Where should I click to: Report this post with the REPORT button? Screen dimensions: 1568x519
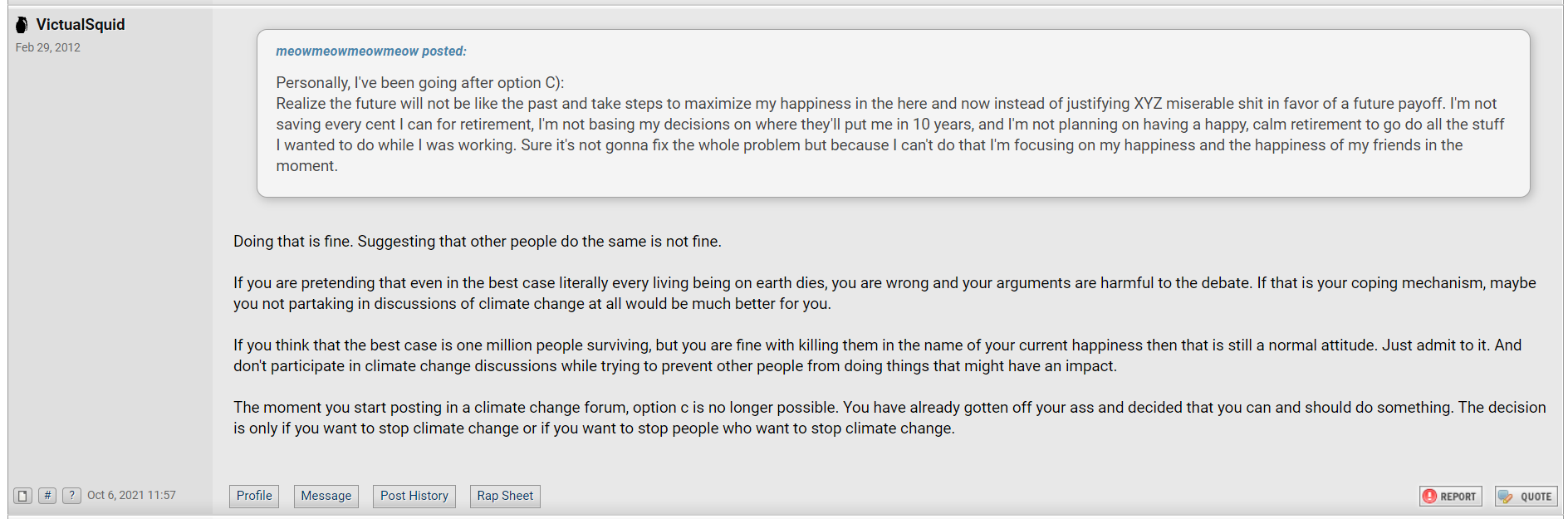(1450, 497)
